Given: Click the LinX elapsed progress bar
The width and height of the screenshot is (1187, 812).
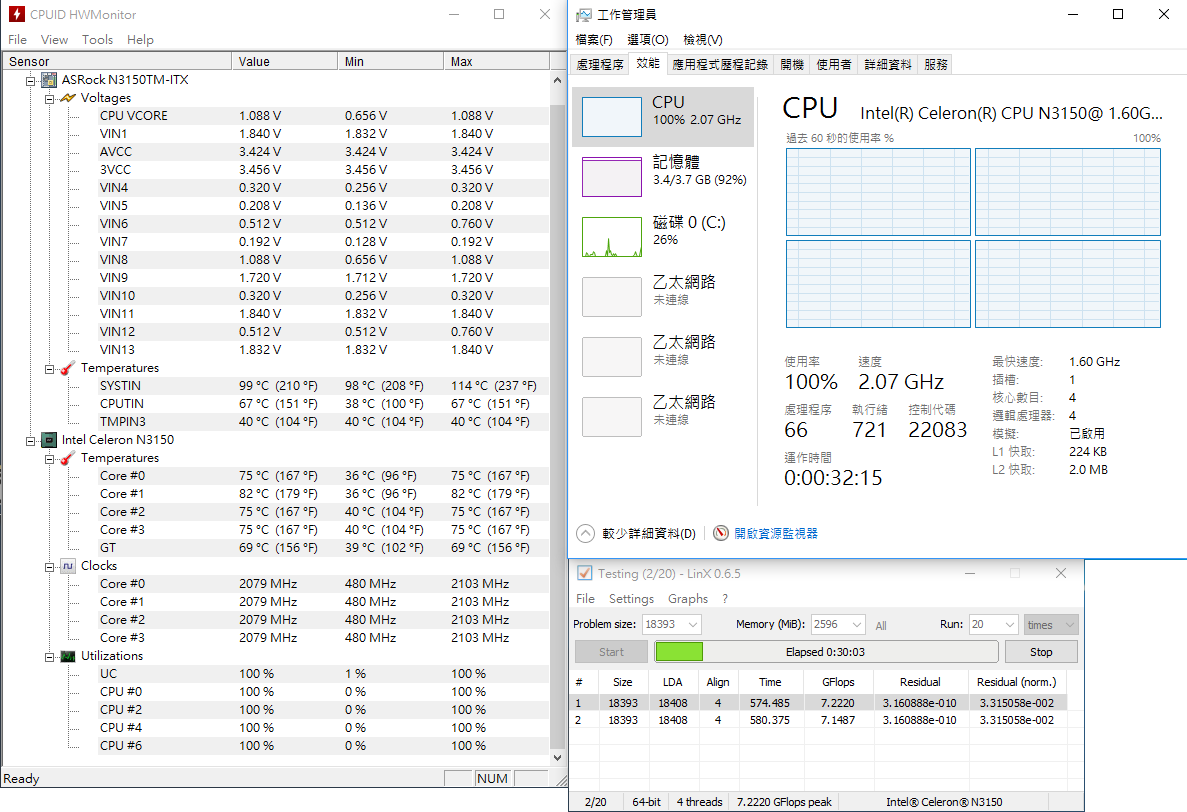Looking at the screenshot, I should (x=826, y=652).
